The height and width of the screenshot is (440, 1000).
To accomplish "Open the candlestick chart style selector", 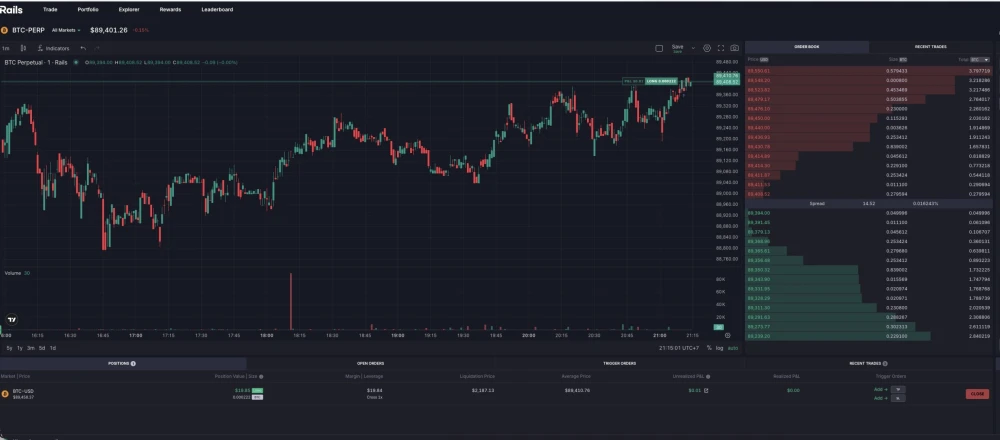I will (23, 48).
